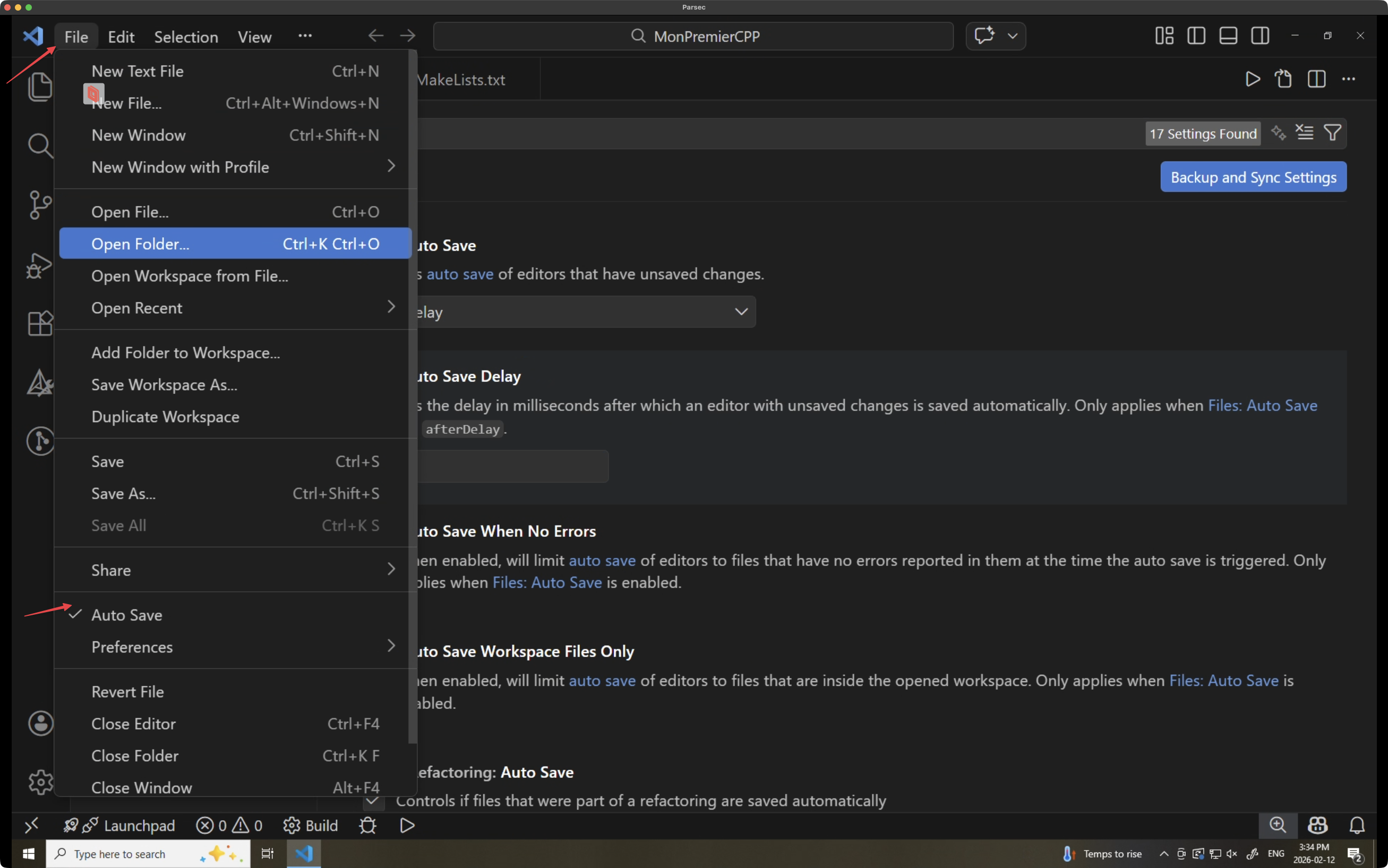The width and height of the screenshot is (1388, 868).
Task: Toggle the Refactoring: Auto Save checkbox
Action: point(372,801)
